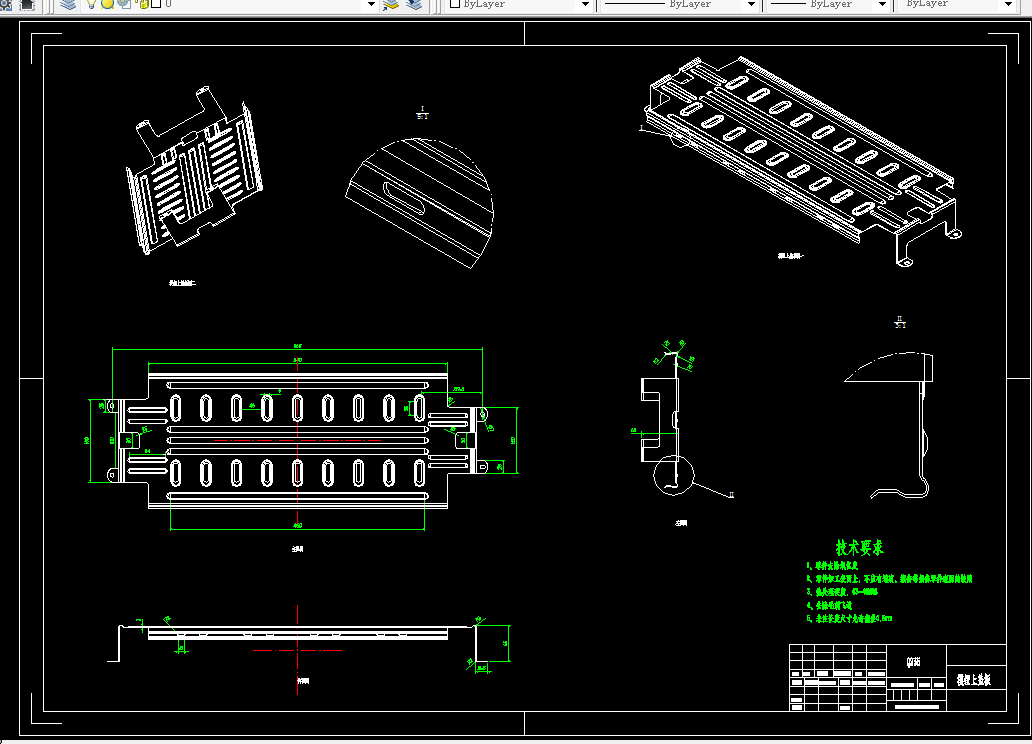Click the workspace settings gear icon
Viewport: 1032px width, 744px height.
[5, 5]
